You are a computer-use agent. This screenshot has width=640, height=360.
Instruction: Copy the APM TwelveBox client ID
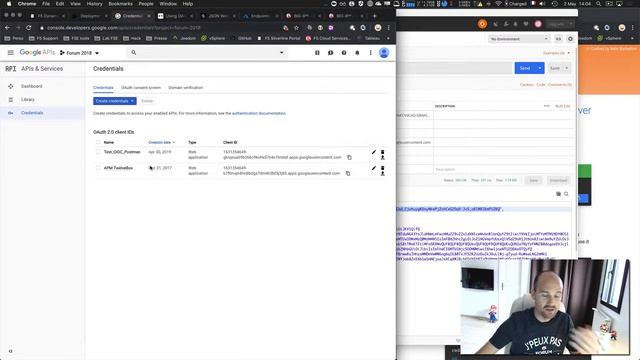[348, 173]
